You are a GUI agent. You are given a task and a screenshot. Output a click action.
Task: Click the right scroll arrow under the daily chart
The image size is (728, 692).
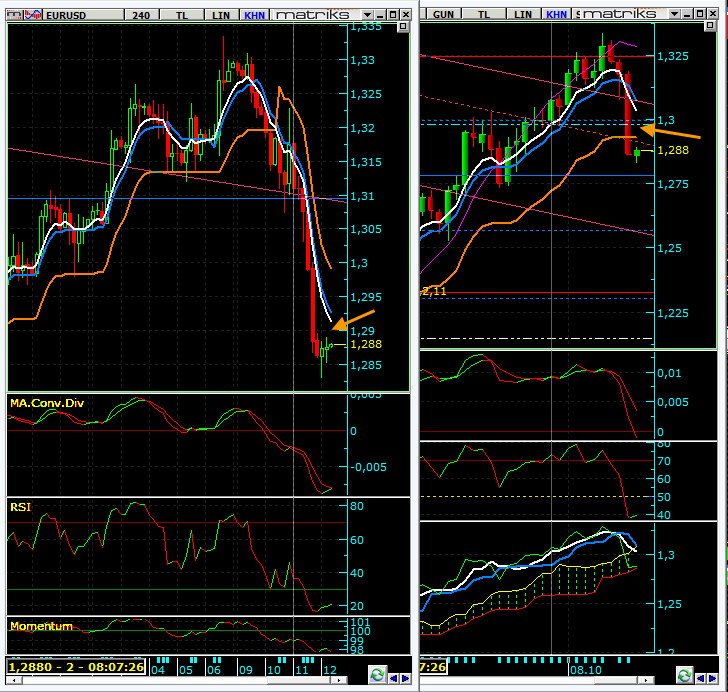coord(646,680)
